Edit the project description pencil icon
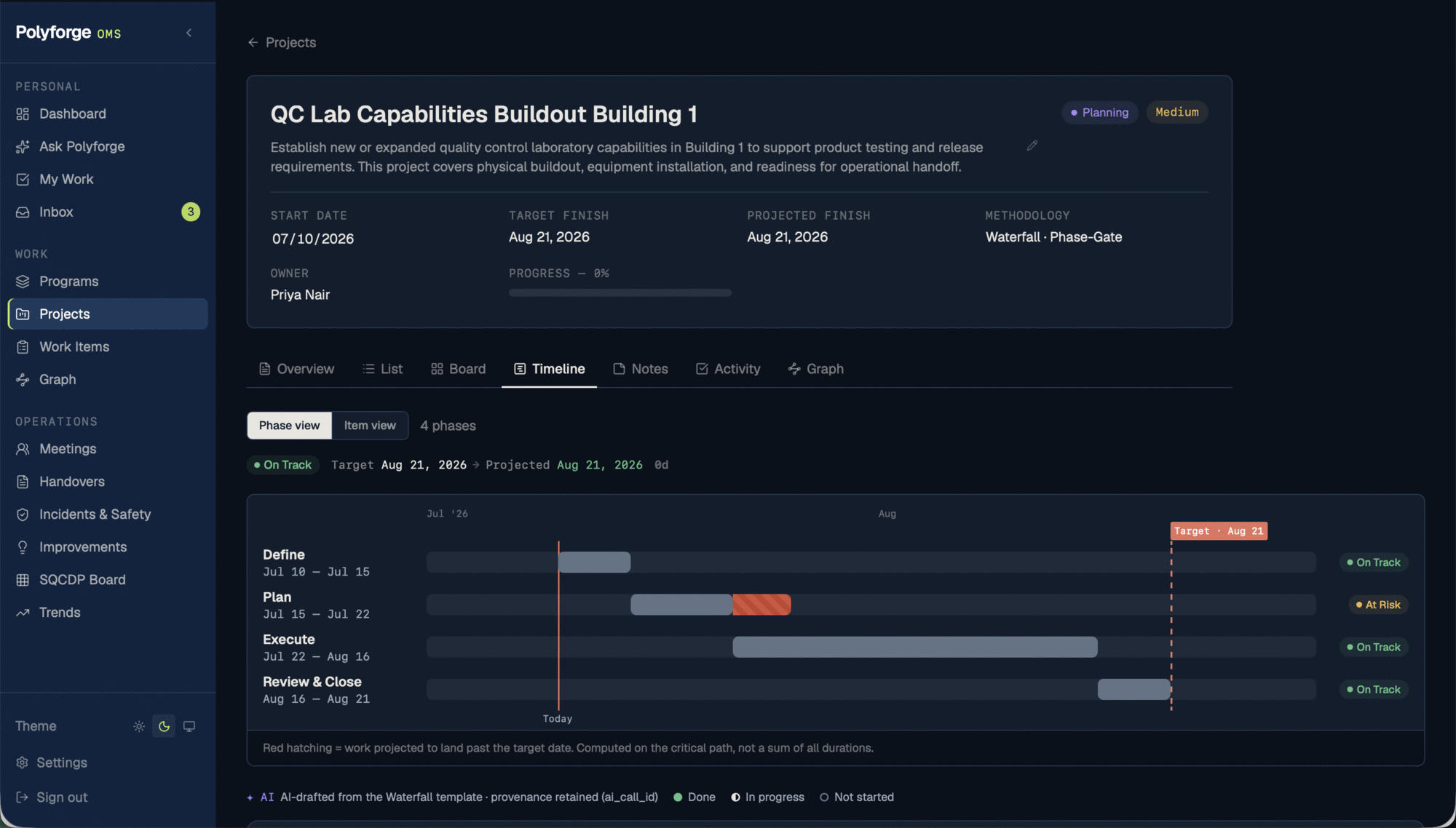This screenshot has width=1456, height=828. 1032,146
